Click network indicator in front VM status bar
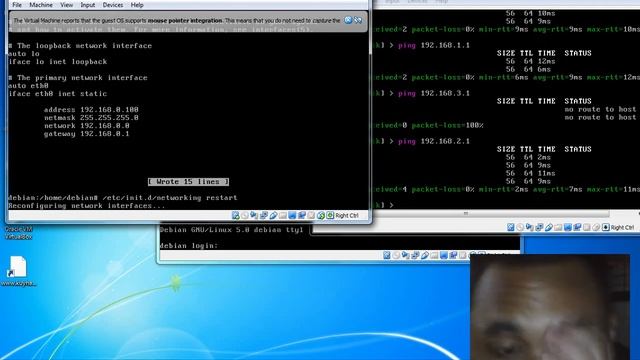The height and width of the screenshot is (360, 640). [x=264, y=215]
